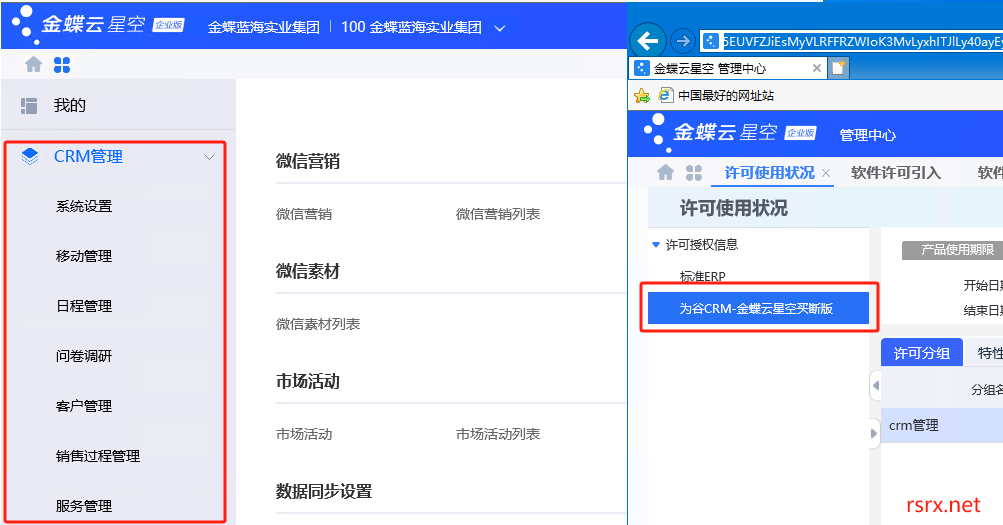This screenshot has width=1003, height=525.
Task: Open 销售过程管理 under CRM管理
Action: pyautogui.click(x=98, y=455)
